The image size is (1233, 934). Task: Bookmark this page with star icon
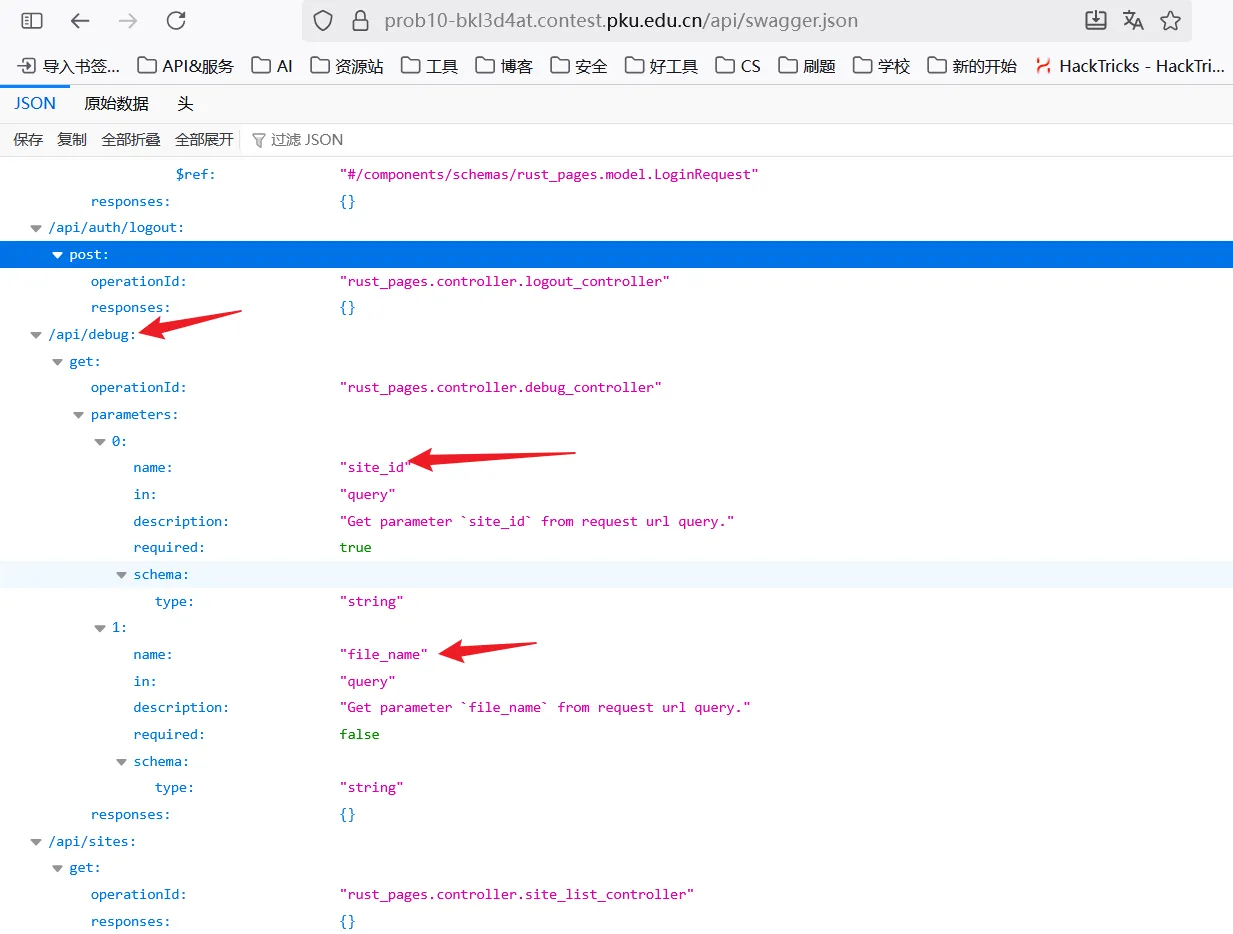[x=1170, y=21]
